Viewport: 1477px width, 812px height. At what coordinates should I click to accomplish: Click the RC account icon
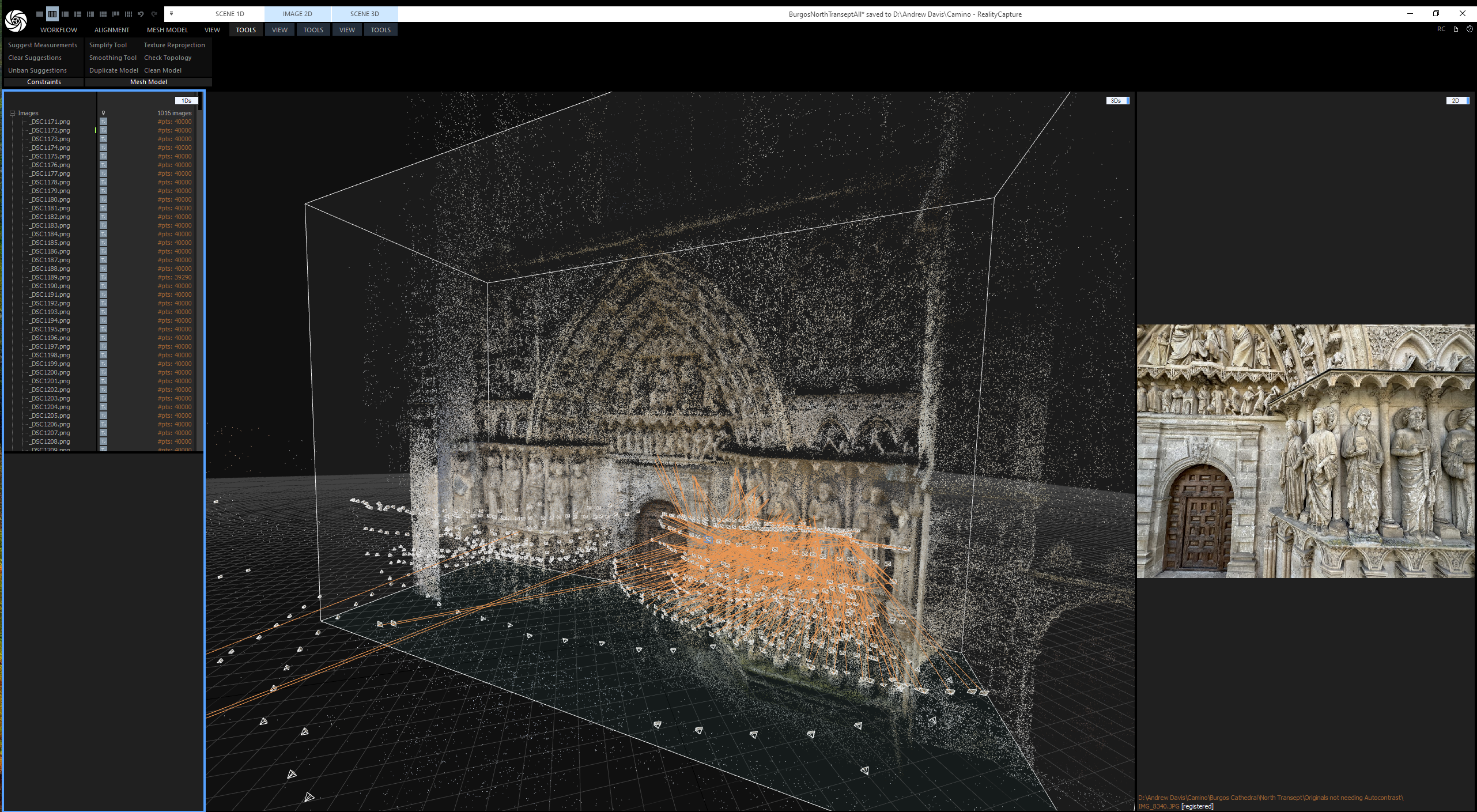pos(1441,29)
